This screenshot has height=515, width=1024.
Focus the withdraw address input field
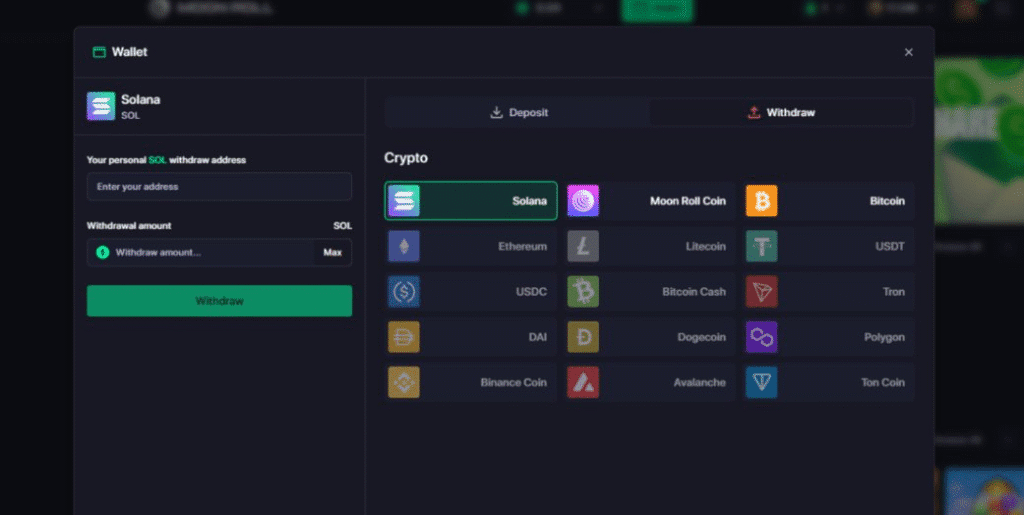tap(219, 187)
